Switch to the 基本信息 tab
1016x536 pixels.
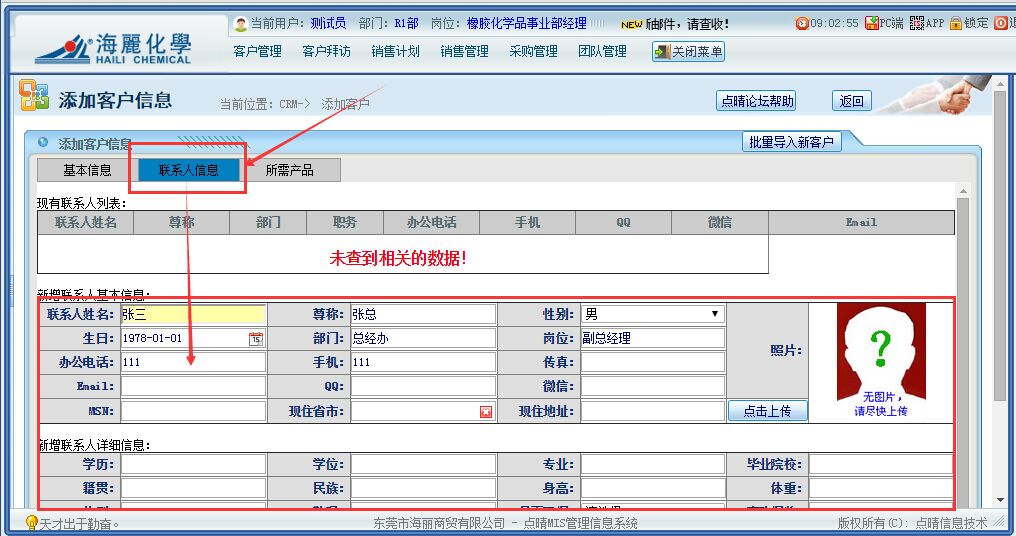pos(87,171)
